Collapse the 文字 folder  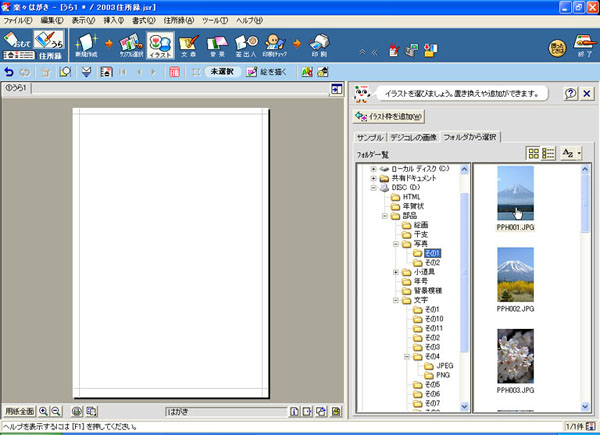[397, 299]
